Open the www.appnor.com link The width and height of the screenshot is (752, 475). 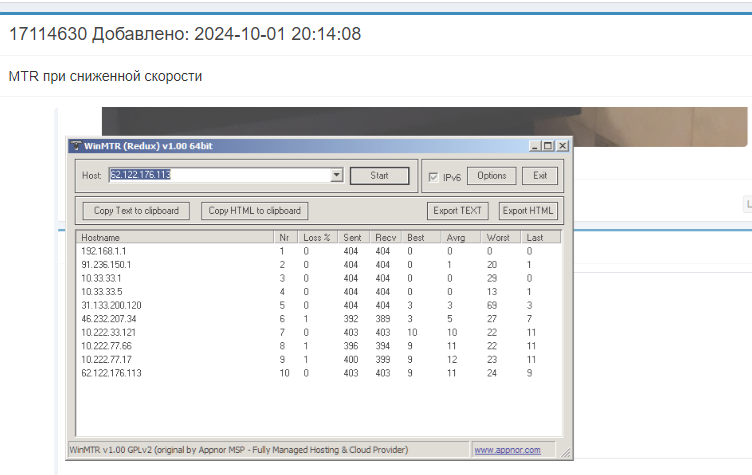click(x=506, y=450)
